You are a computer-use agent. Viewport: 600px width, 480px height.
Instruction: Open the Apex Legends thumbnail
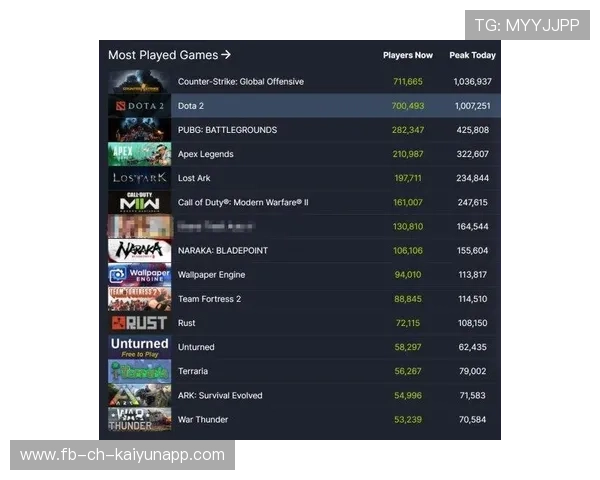(139, 154)
